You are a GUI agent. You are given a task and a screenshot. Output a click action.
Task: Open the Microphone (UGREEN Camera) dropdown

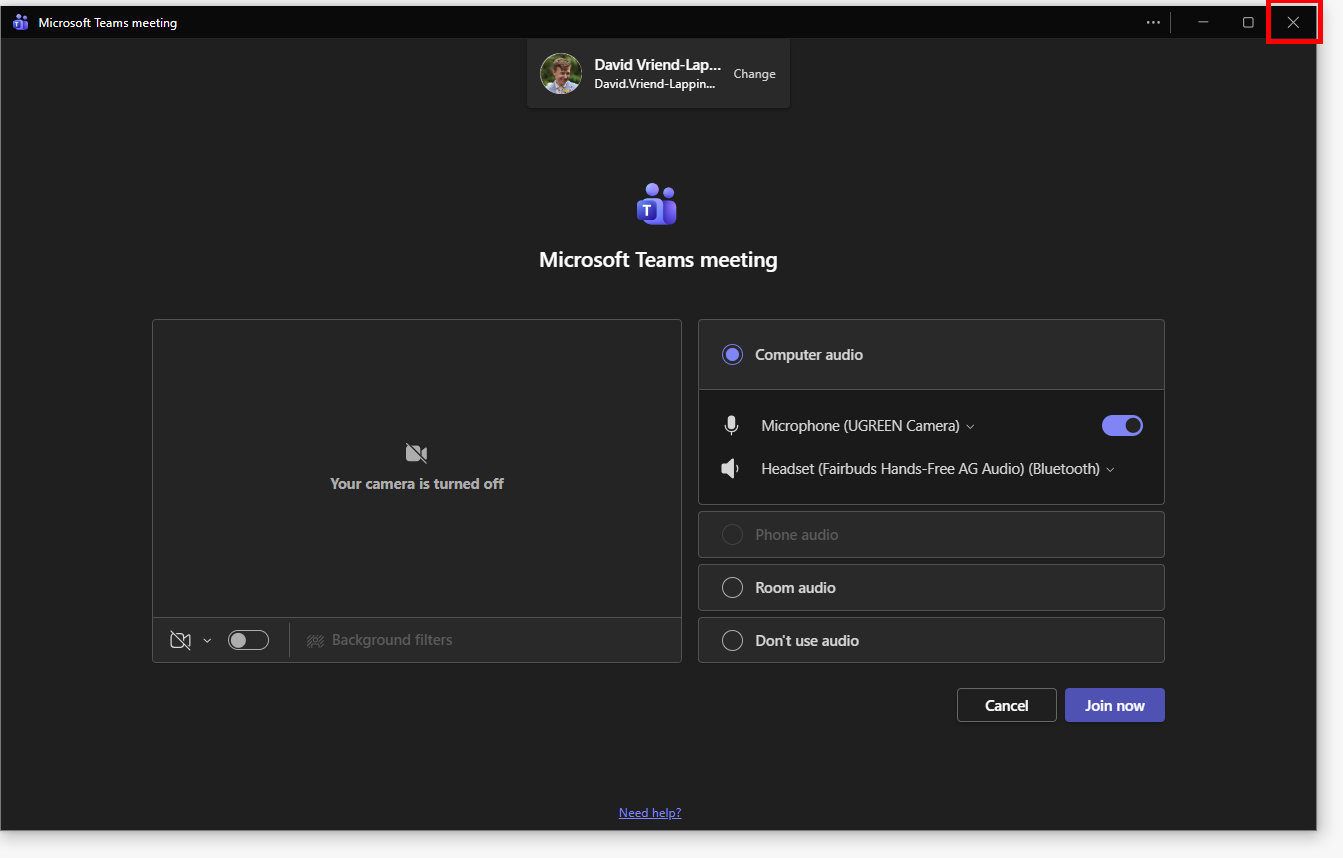point(868,426)
